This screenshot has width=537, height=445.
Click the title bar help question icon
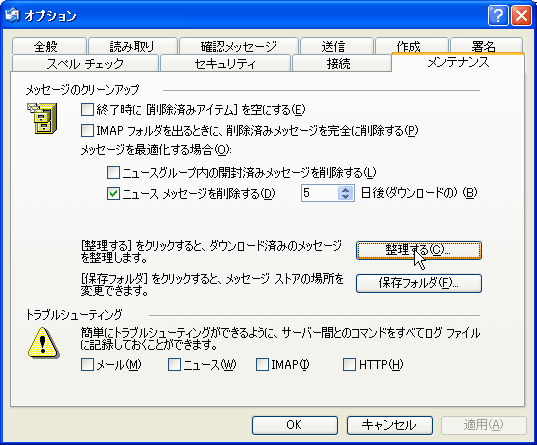tap(498, 16)
